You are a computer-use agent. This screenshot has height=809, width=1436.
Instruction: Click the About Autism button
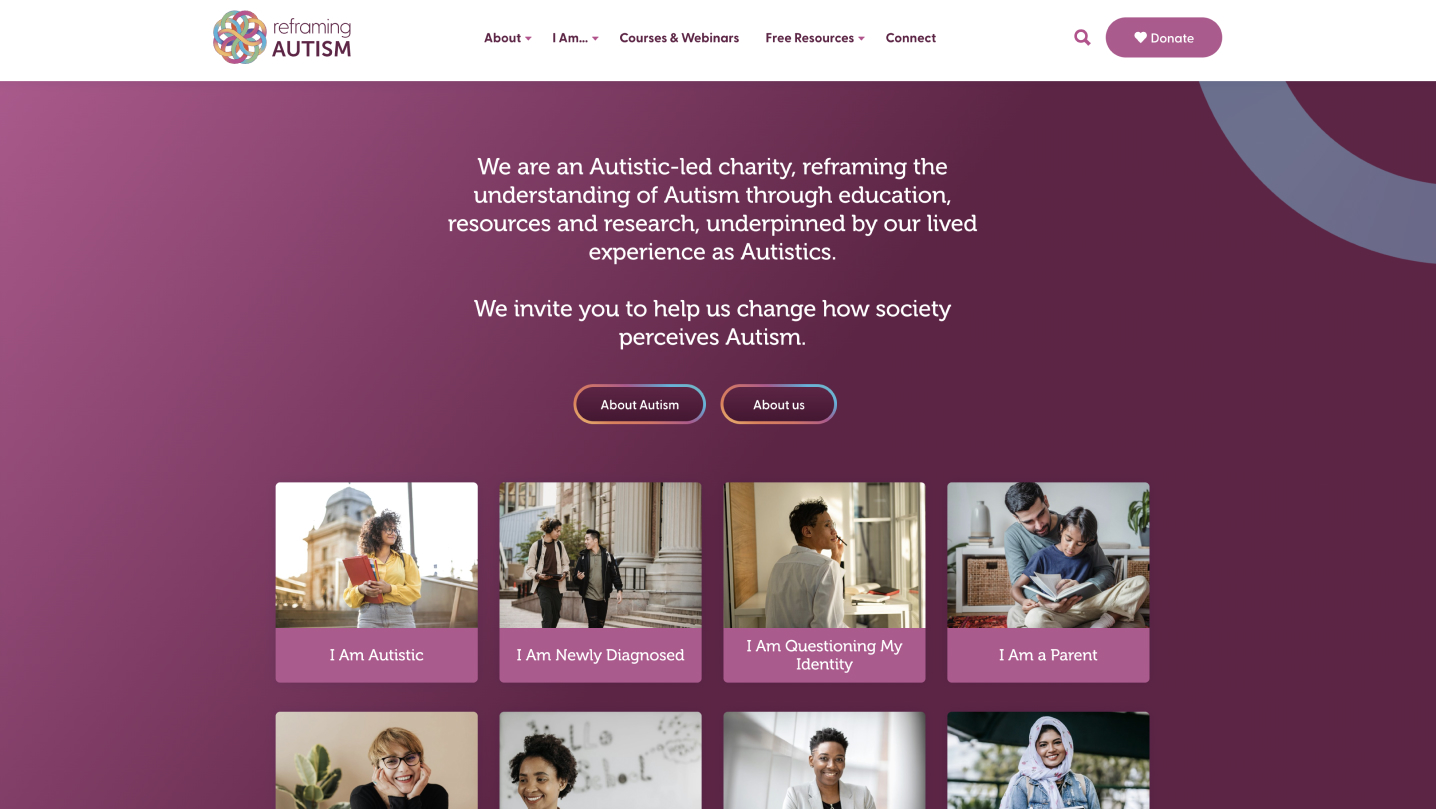pyautogui.click(x=640, y=404)
